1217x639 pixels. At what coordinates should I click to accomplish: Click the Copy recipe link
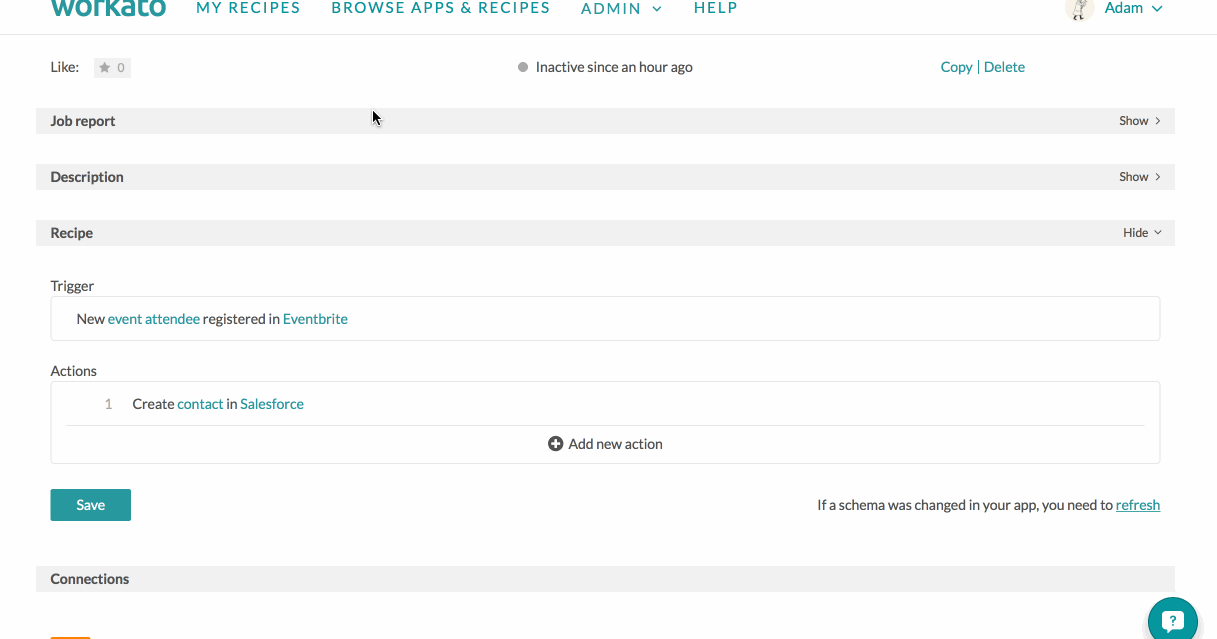click(x=956, y=67)
